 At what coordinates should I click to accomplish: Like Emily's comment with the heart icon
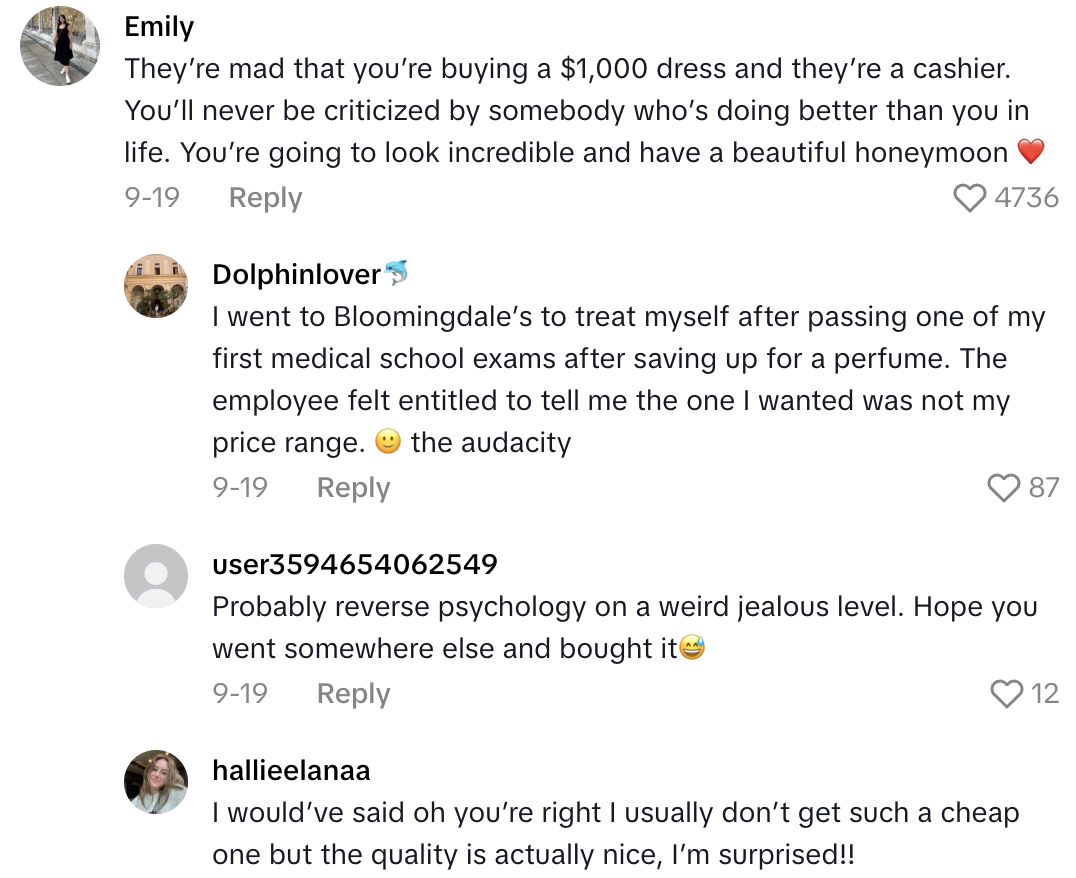(x=968, y=197)
